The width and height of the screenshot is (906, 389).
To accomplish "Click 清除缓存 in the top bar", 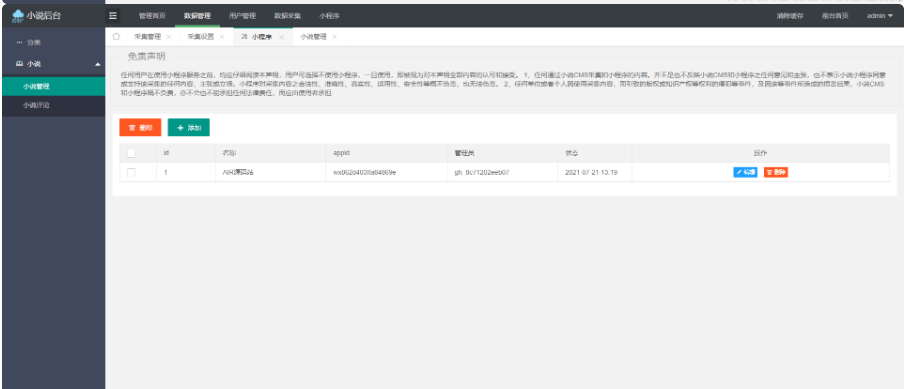I will click(x=790, y=16).
